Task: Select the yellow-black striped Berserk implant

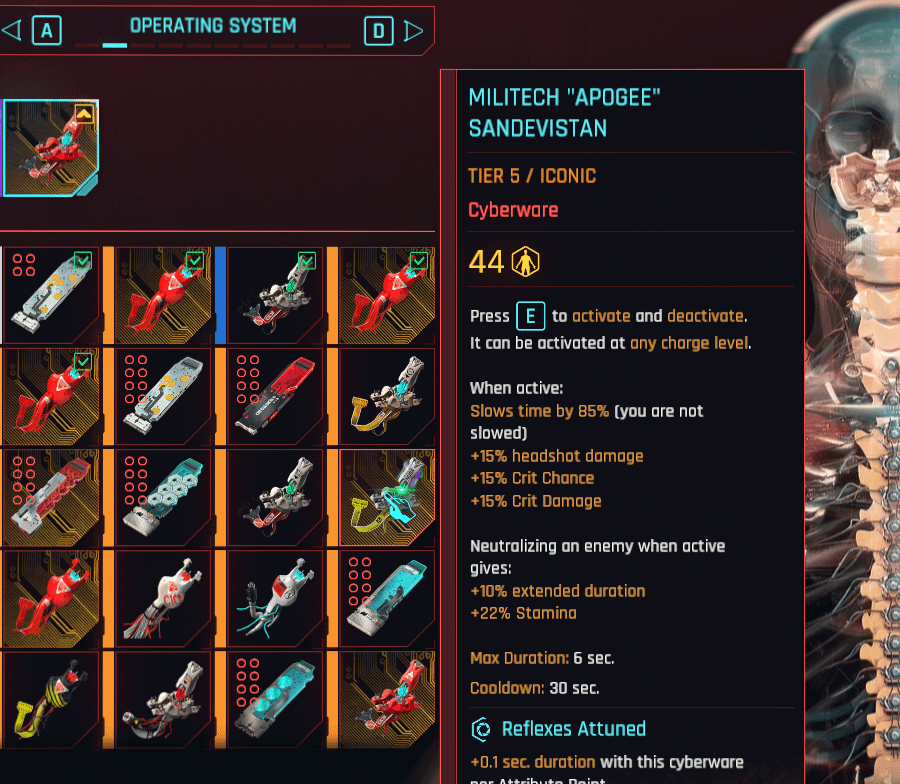Action: 51,699
